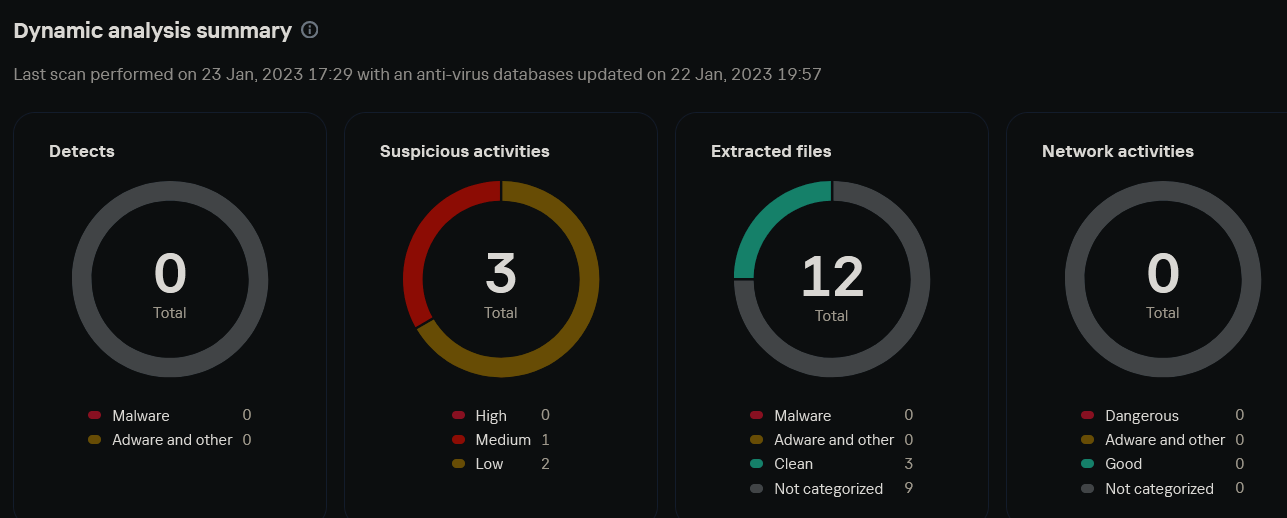Open the Extracted files card heading
This screenshot has height=518, width=1287.
click(771, 151)
